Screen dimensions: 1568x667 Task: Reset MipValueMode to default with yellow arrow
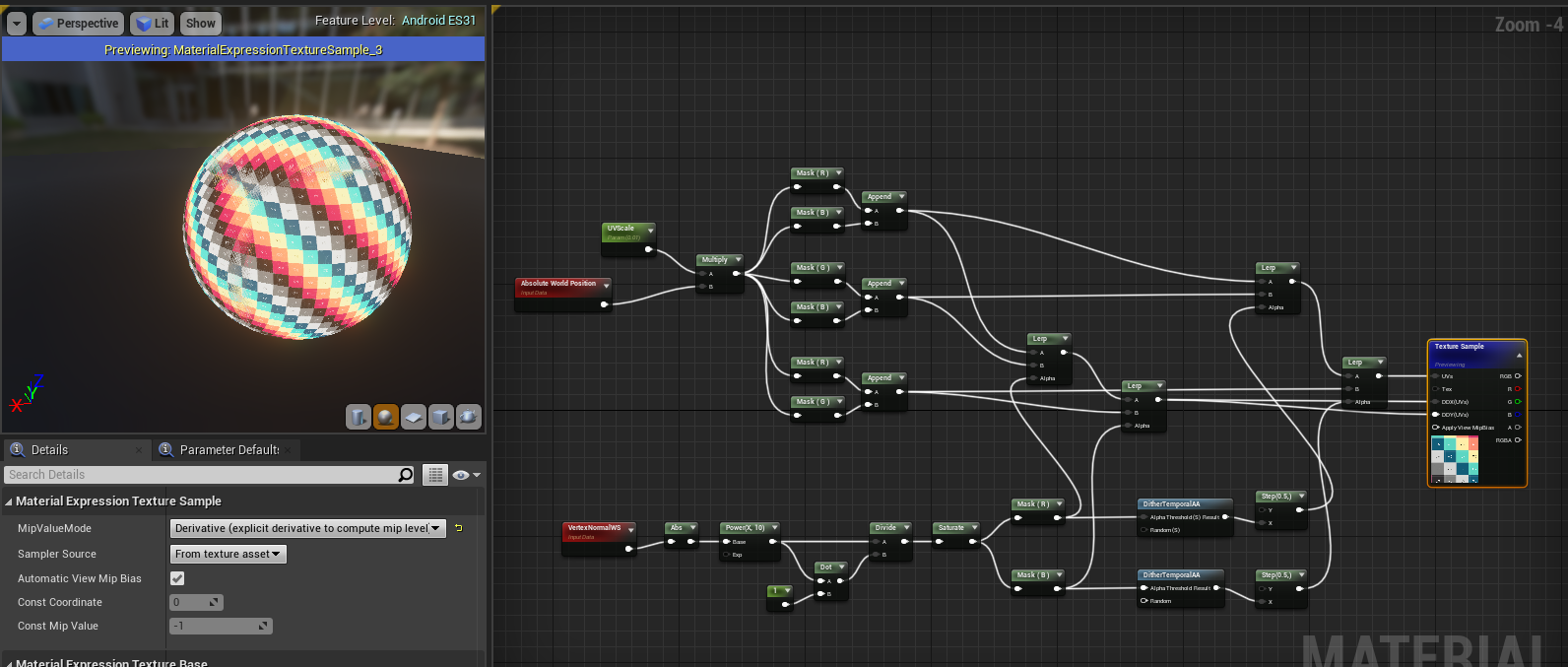[x=459, y=529]
